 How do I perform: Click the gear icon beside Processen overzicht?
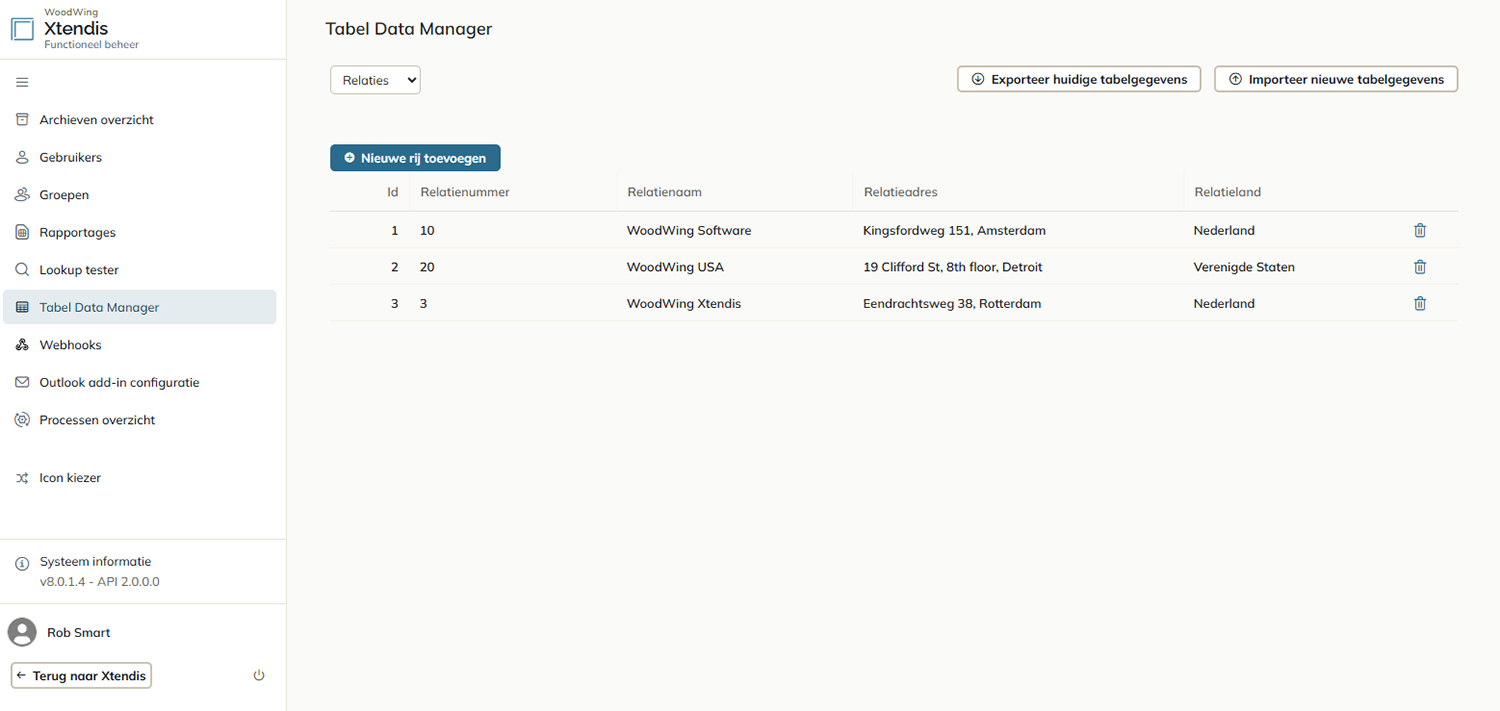tap(22, 420)
